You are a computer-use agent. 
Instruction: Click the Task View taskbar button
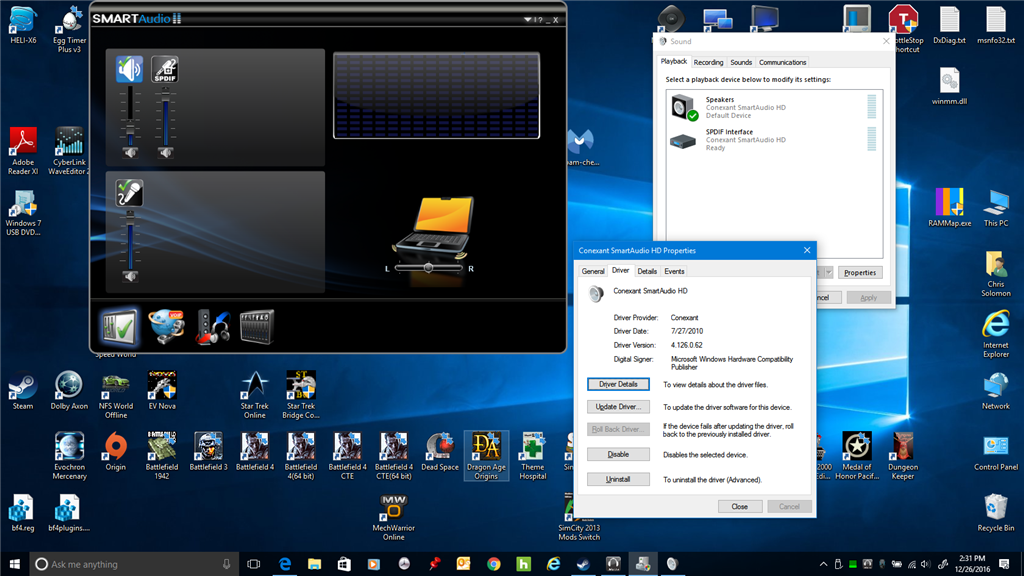pos(254,564)
